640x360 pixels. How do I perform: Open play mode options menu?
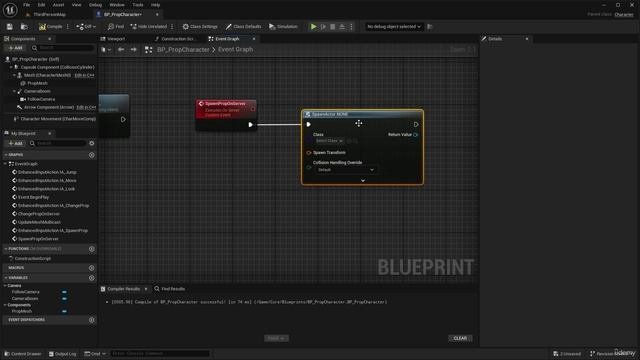[x=351, y=27]
